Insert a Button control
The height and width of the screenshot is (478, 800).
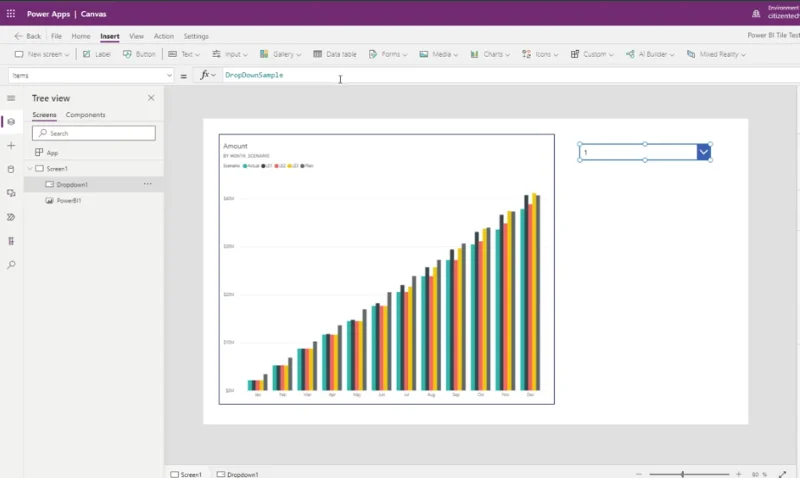click(139, 54)
